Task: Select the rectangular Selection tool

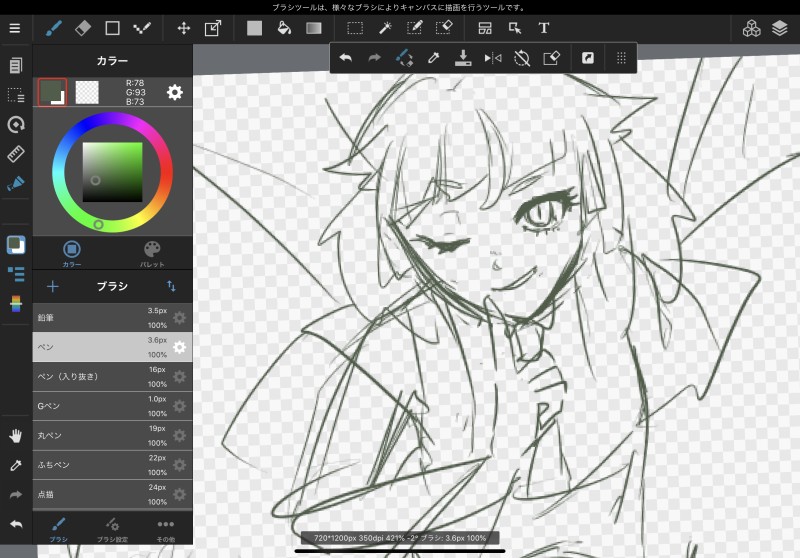Action: tap(355, 28)
